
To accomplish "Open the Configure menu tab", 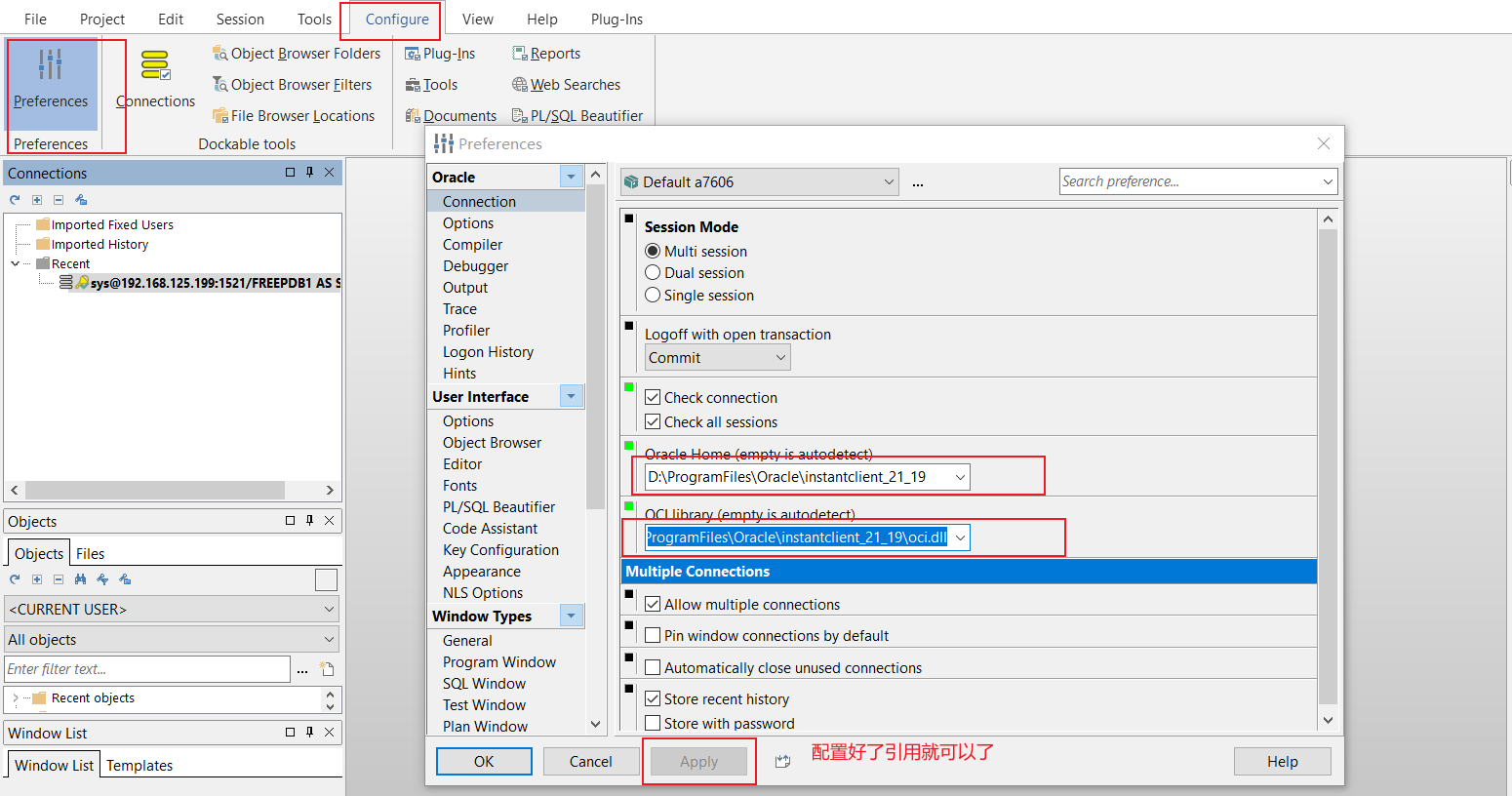I will coord(397,19).
